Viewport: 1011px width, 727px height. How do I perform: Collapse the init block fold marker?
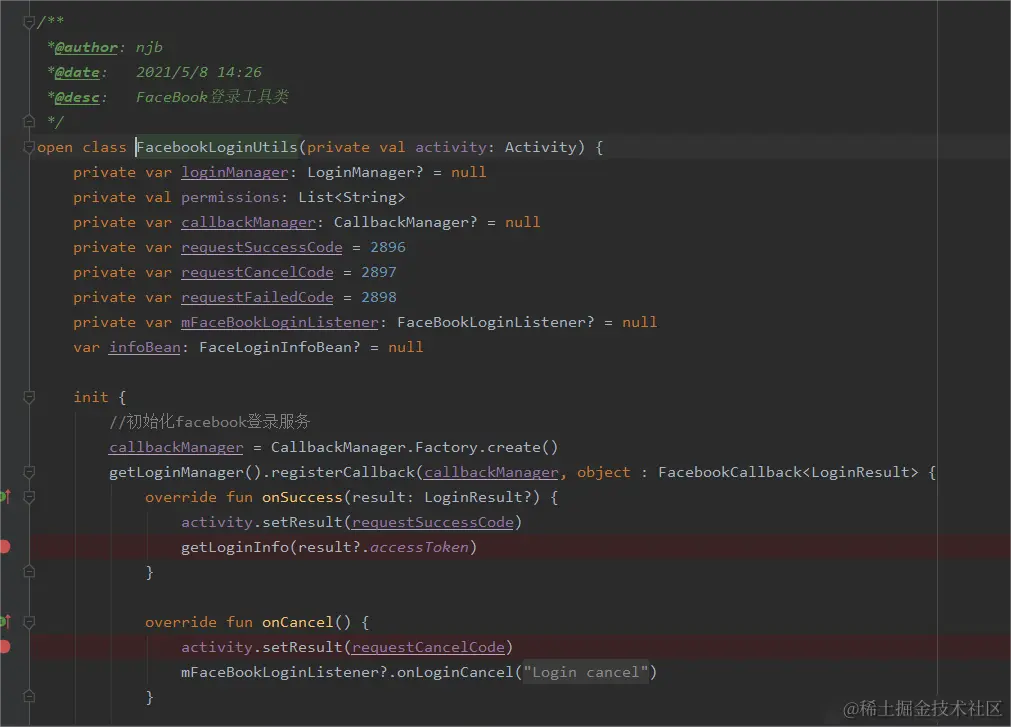(29, 397)
